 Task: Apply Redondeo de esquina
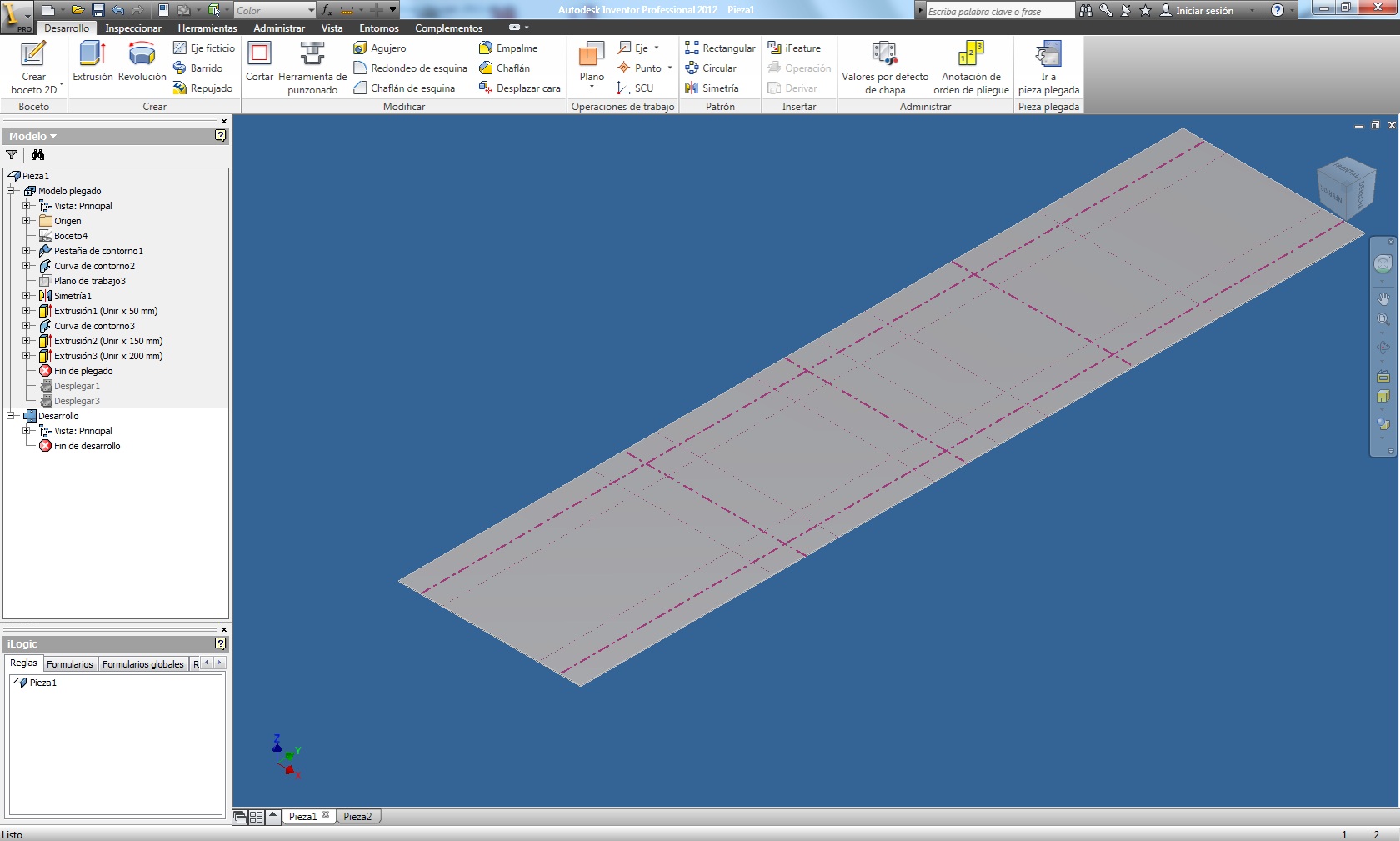click(410, 68)
